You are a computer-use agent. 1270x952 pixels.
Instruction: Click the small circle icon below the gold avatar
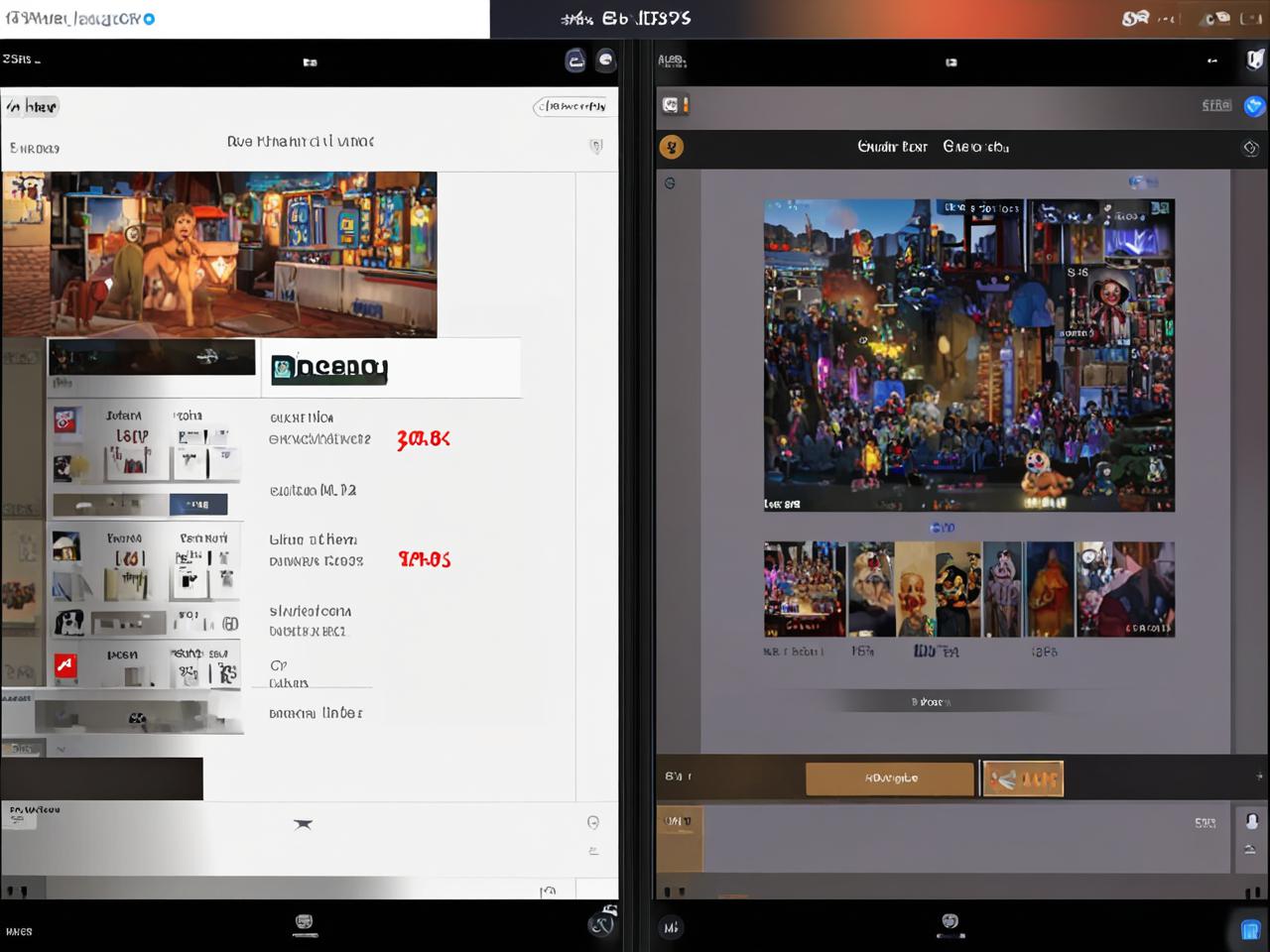coord(670,183)
